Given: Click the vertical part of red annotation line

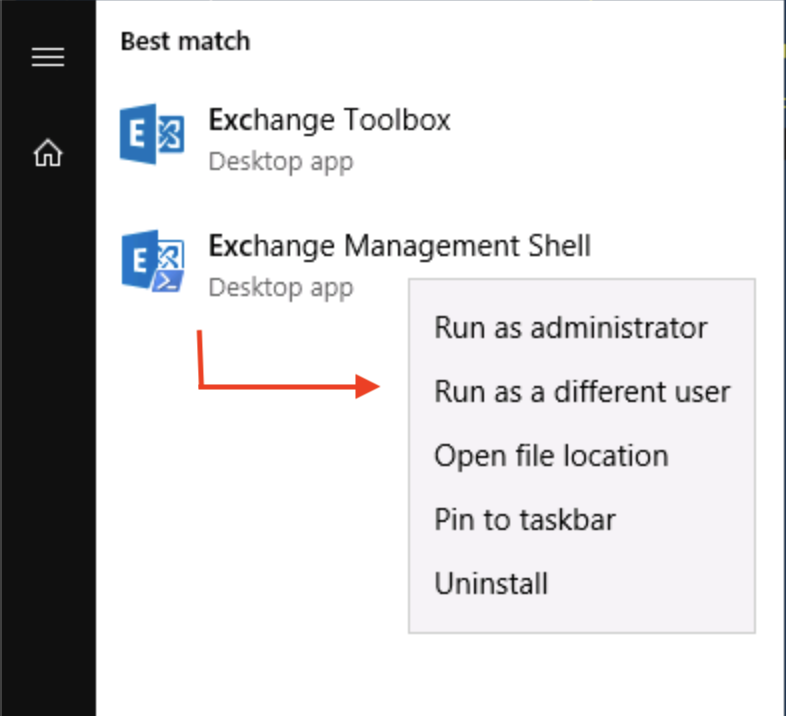Looking at the screenshot, I should coord(200,358).
